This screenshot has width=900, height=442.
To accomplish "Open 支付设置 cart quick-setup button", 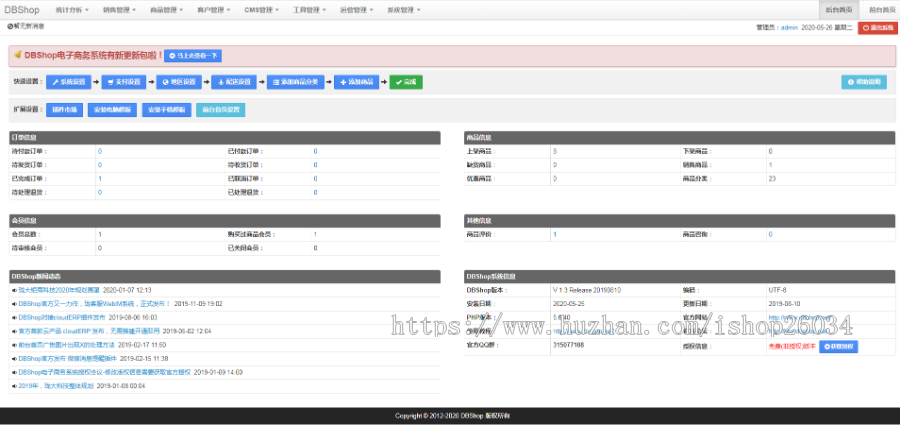I will pos(124,82).
